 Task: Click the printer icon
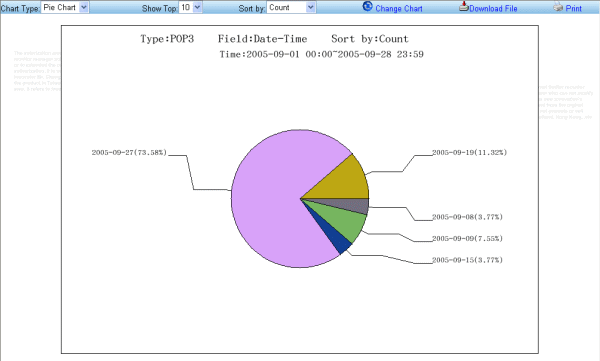click(558, 6)
